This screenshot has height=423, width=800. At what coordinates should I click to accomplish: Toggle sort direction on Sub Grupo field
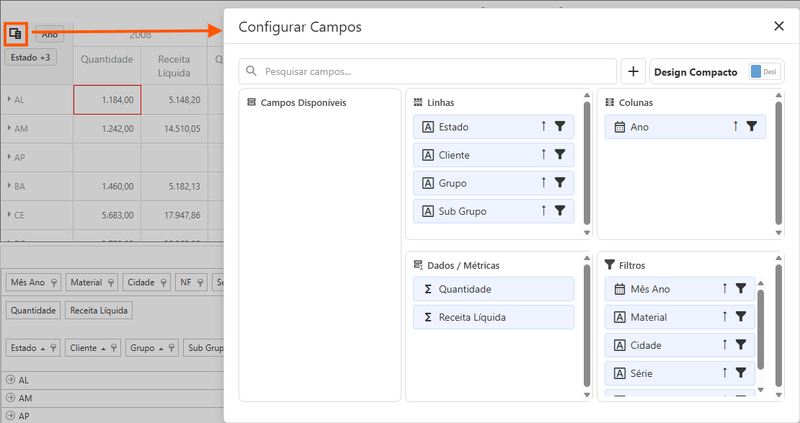click(x=543, y=210)
